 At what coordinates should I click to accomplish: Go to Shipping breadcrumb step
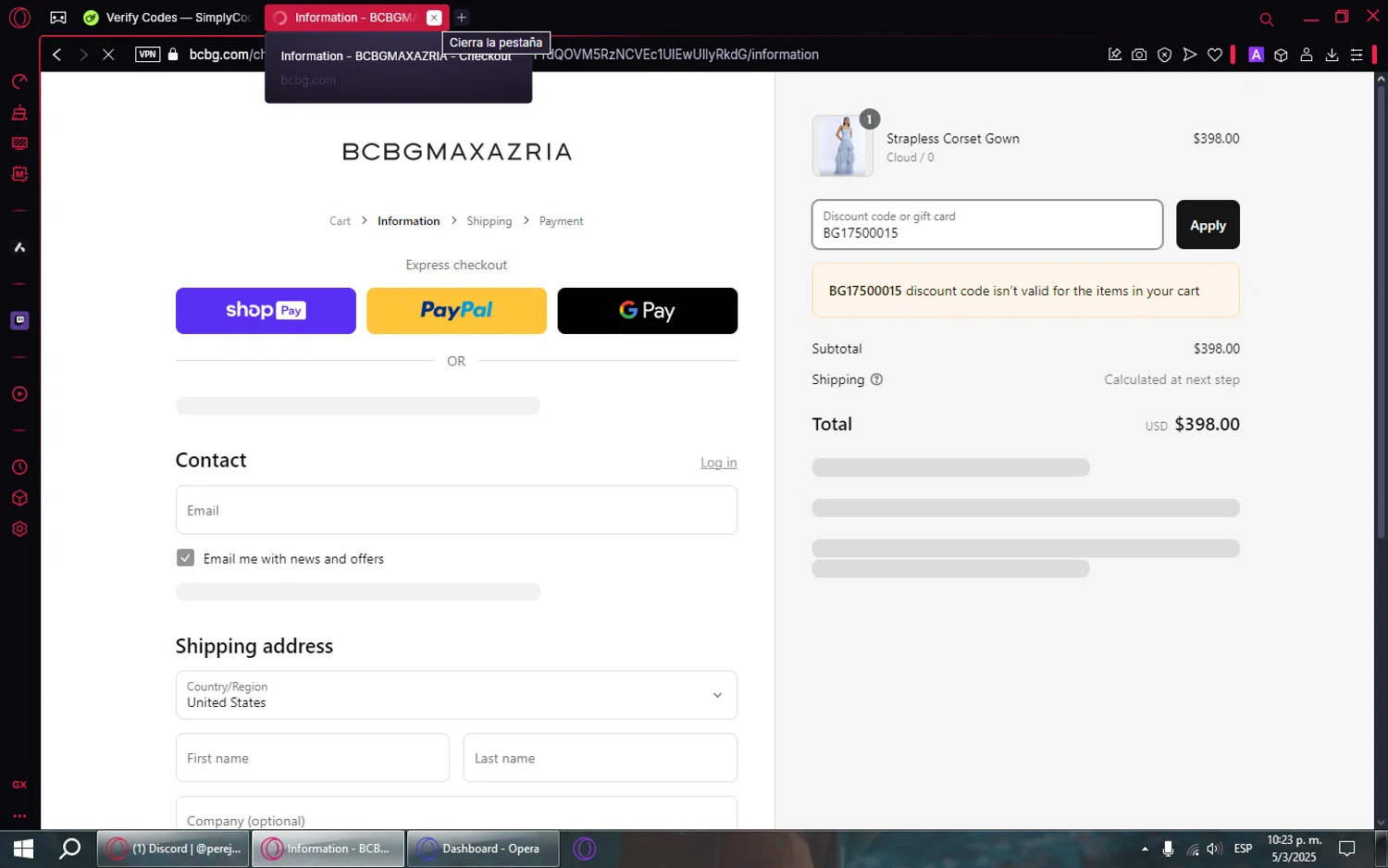click(x=489, y=221)
